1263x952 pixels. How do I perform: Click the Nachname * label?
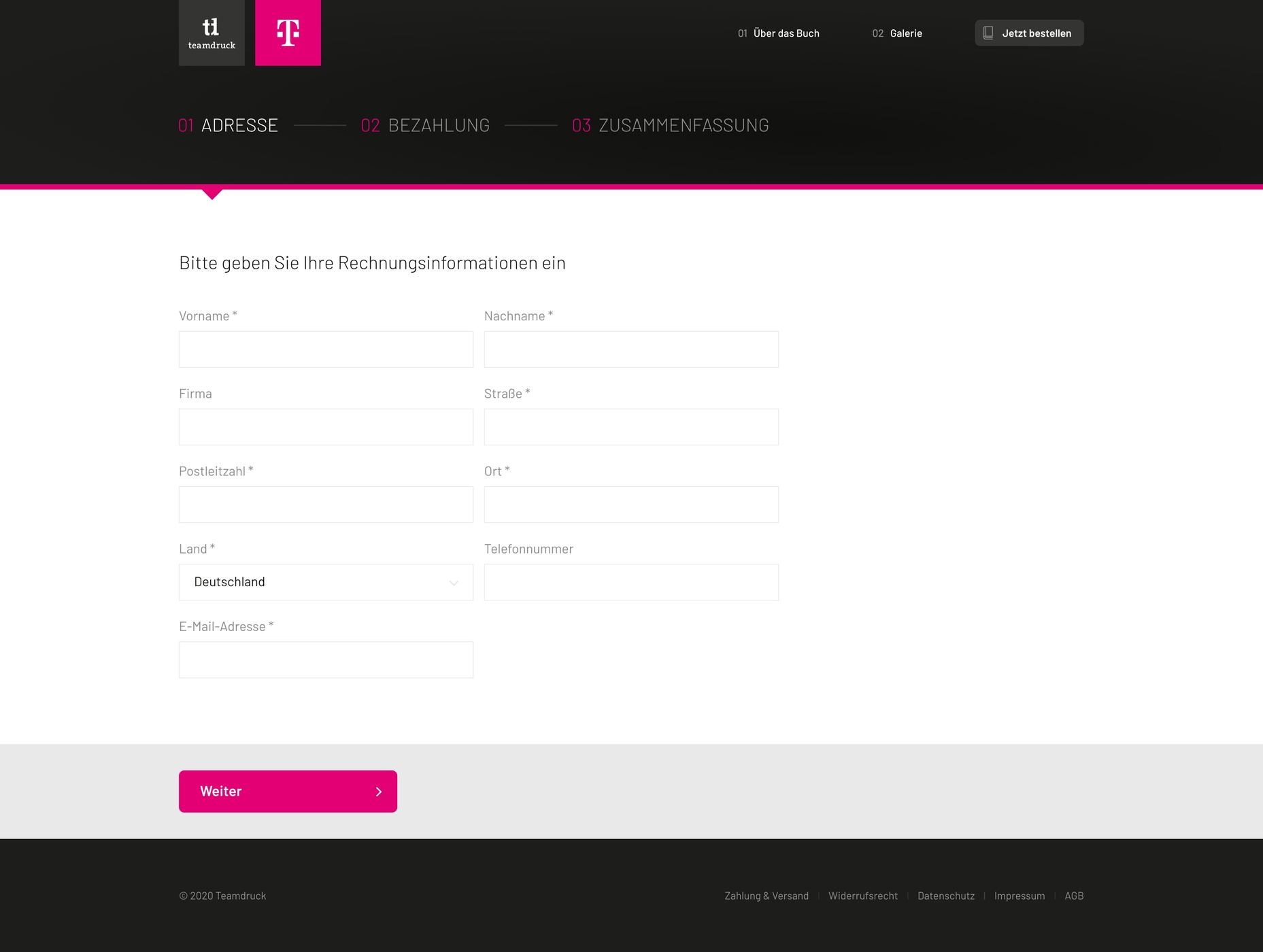519,316
